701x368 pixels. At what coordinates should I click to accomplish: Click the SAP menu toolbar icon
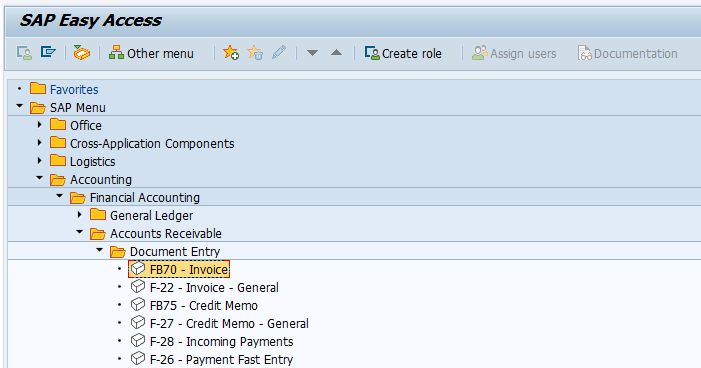tap(48, 52)
